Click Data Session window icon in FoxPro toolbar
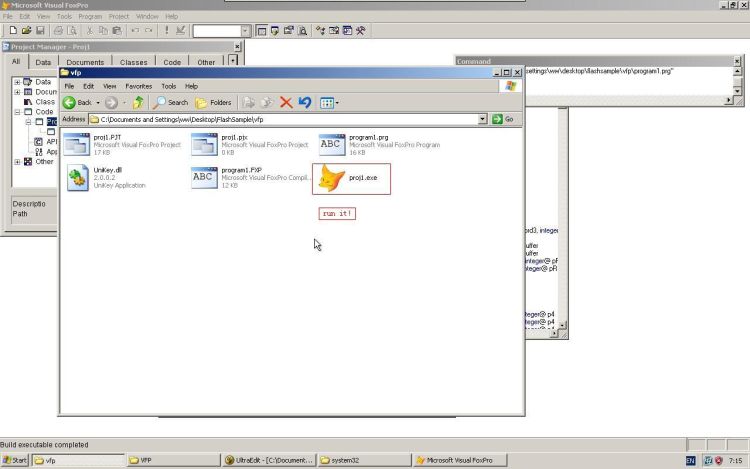 tap(275, 31)
